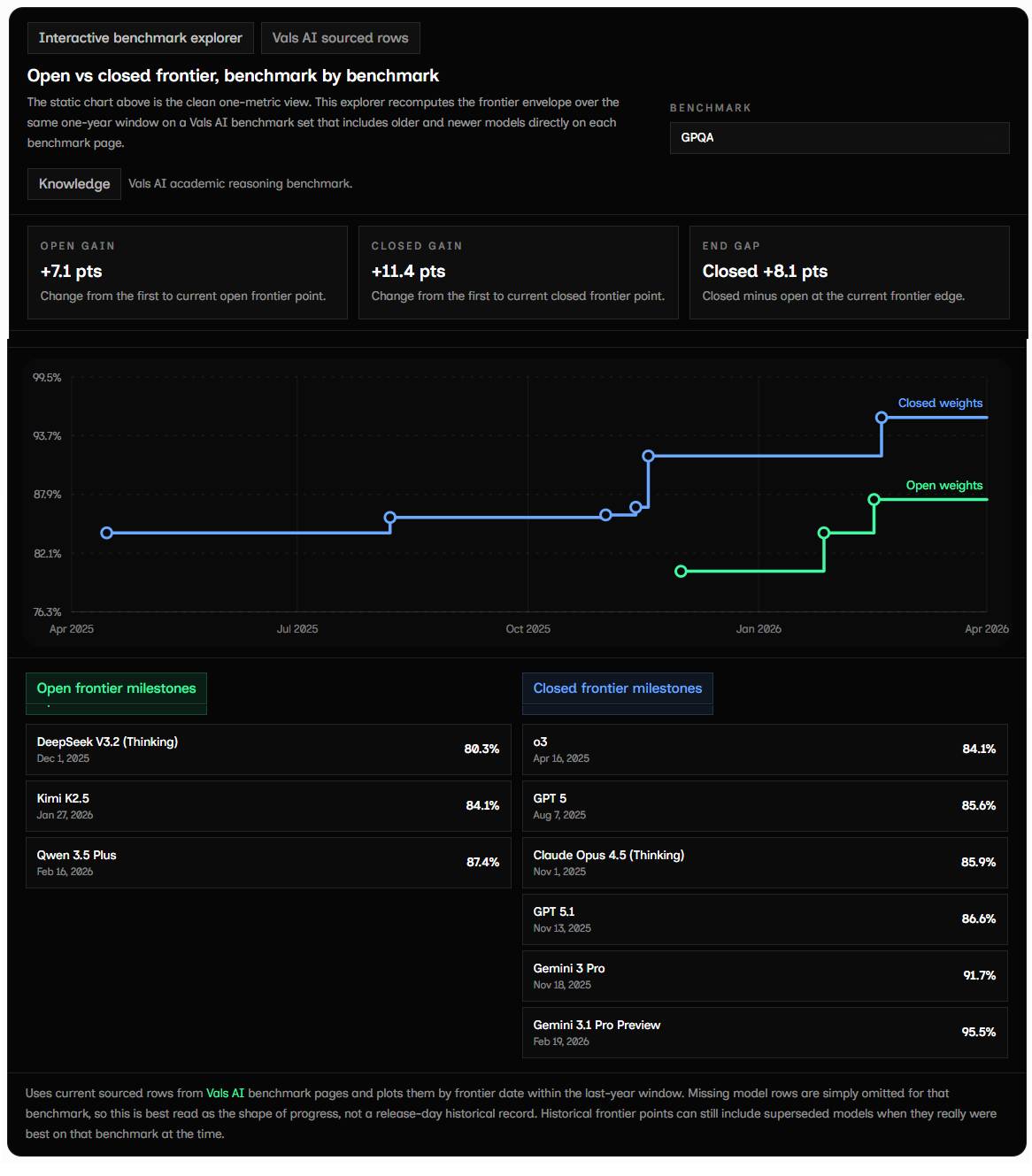
Task: Open the Vals AI link in the footer
Action: point(225,1093)
